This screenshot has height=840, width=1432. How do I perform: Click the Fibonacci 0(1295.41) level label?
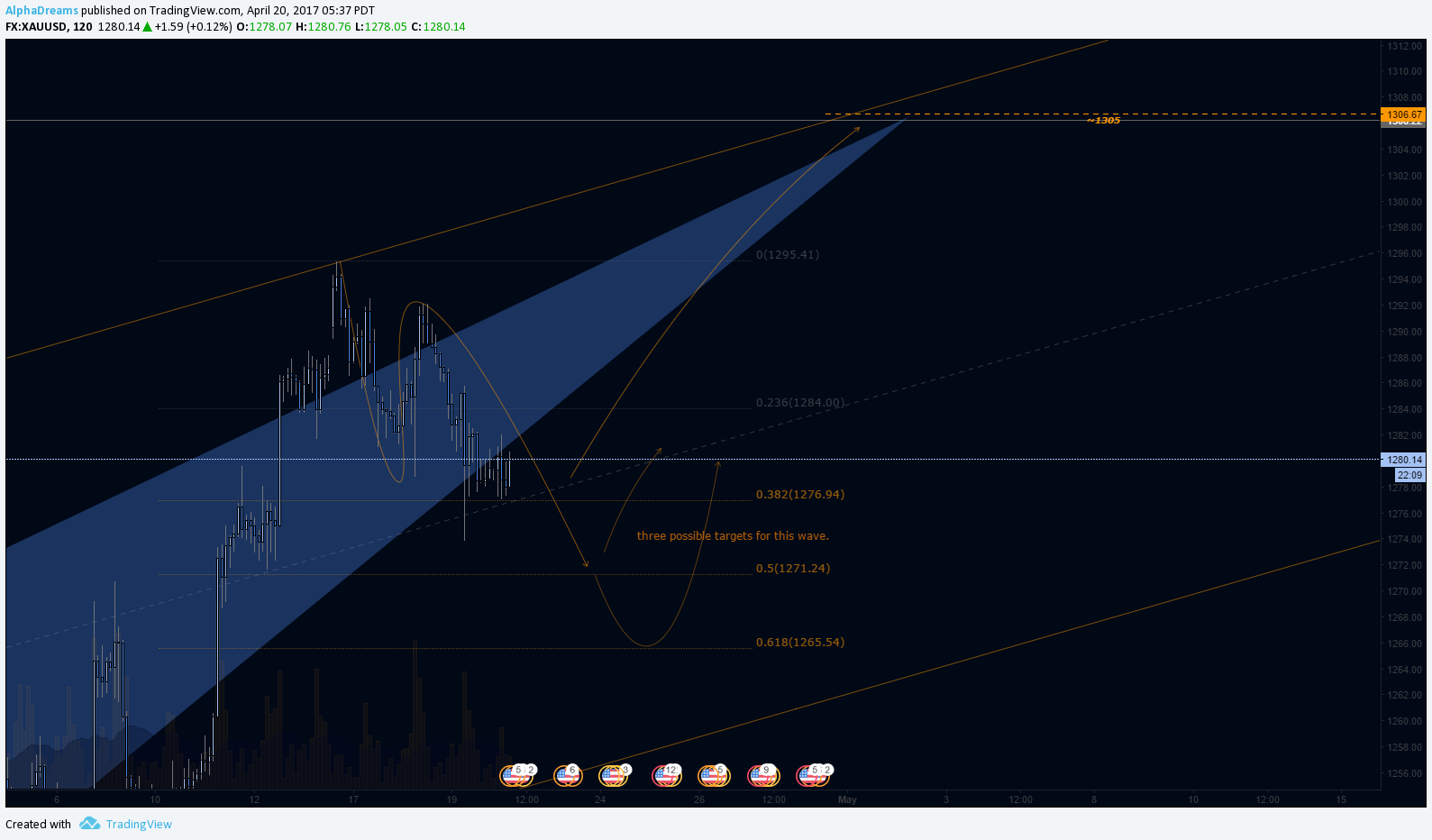click(788, 254)
